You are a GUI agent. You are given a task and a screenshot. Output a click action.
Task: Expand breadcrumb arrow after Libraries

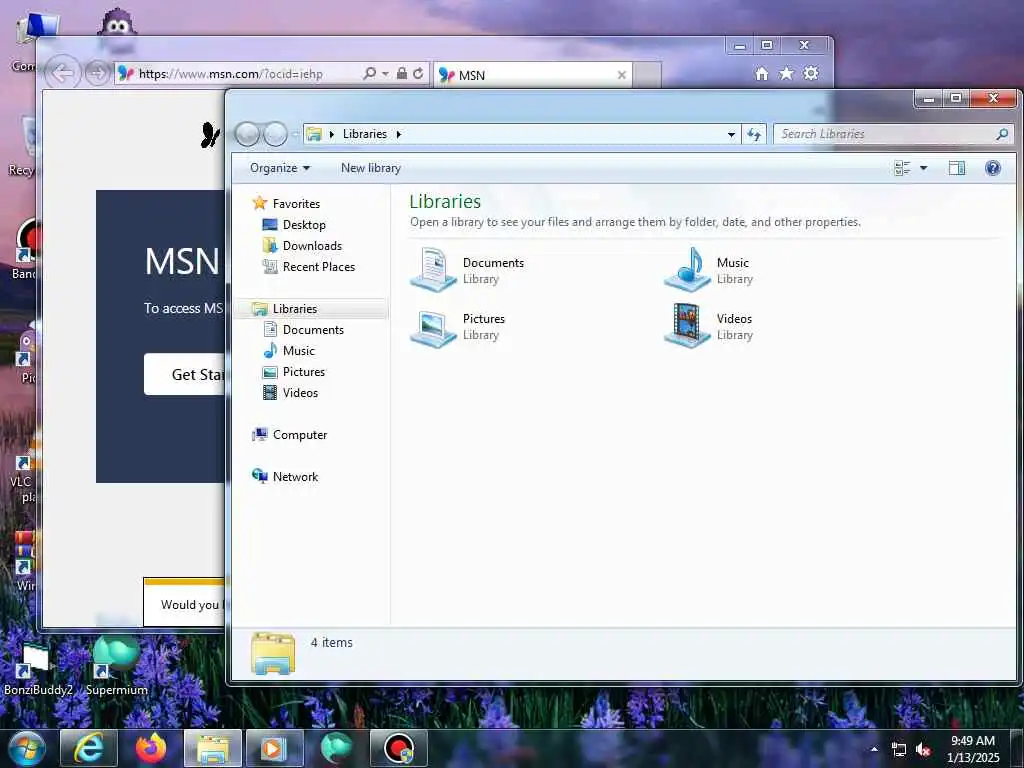(398, 134)
